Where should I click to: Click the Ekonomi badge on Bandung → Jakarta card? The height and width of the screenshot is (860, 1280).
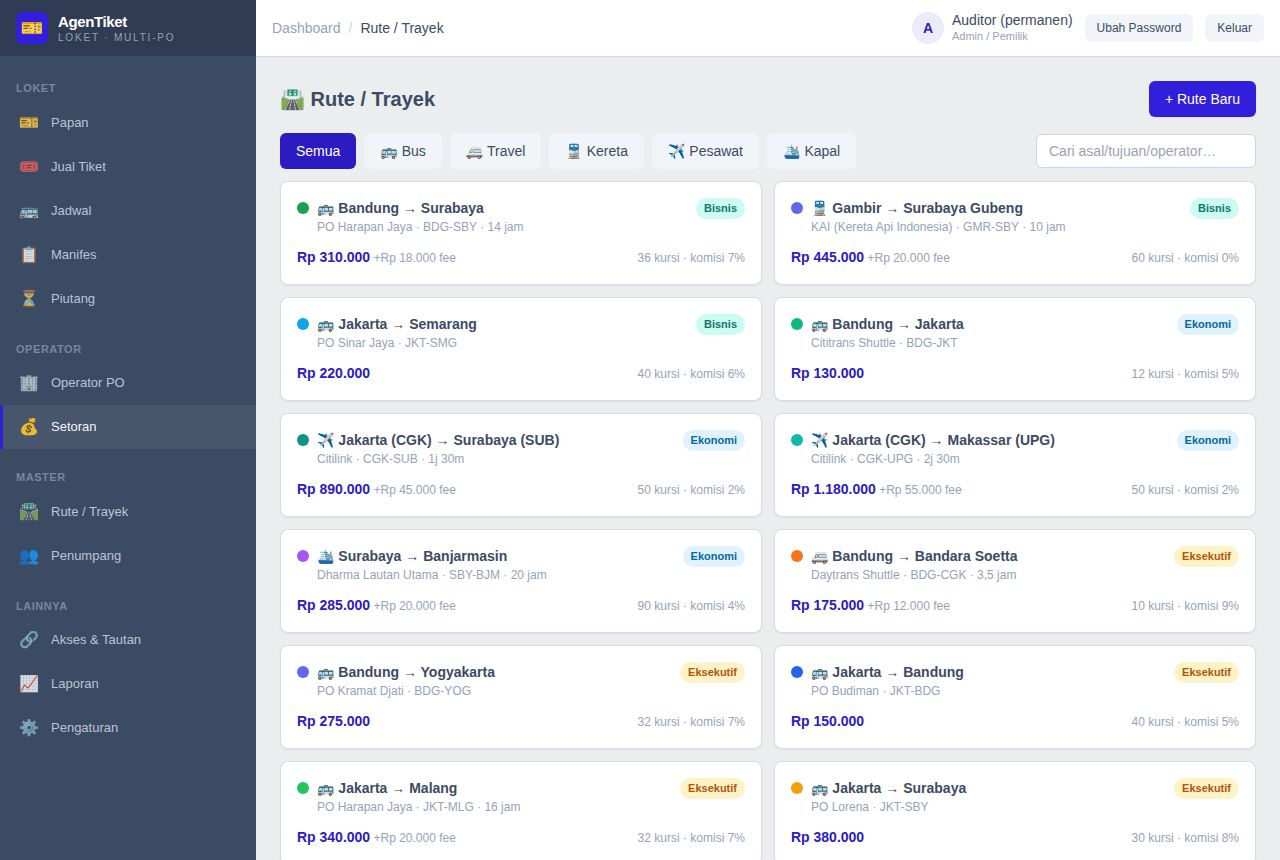[1208, 324]
